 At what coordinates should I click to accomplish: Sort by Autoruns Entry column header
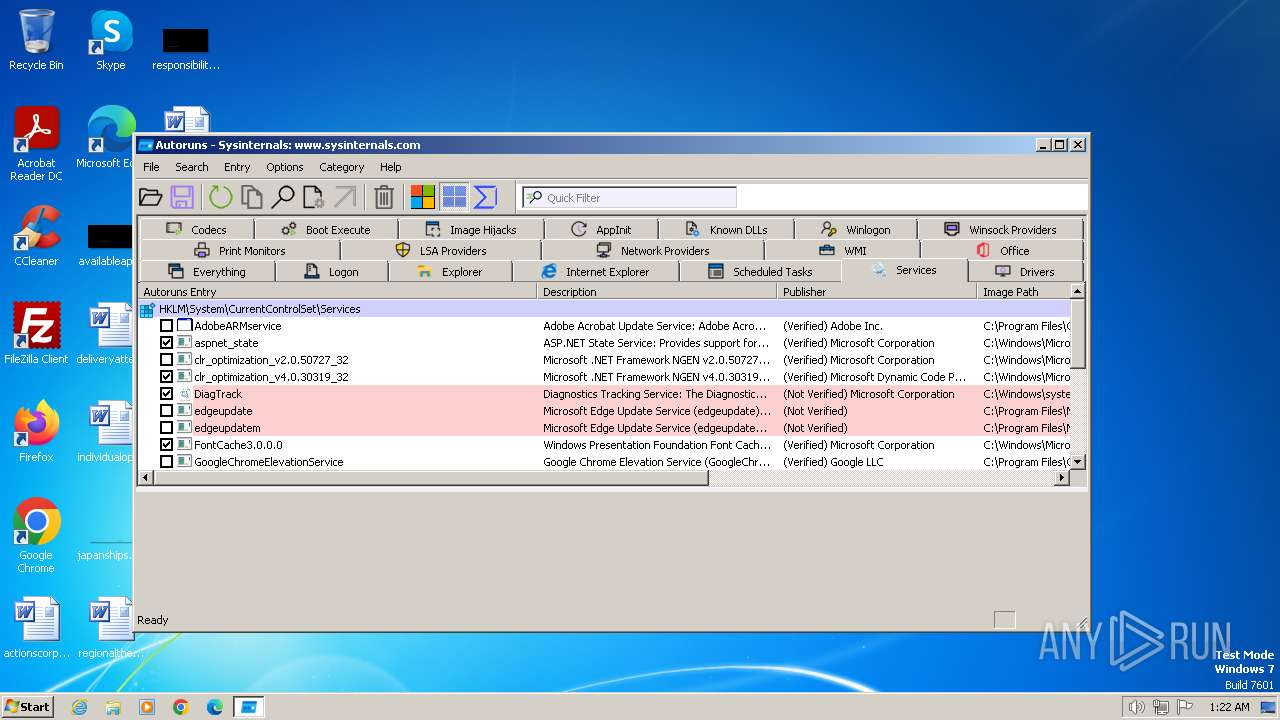[x=337, y=292]
